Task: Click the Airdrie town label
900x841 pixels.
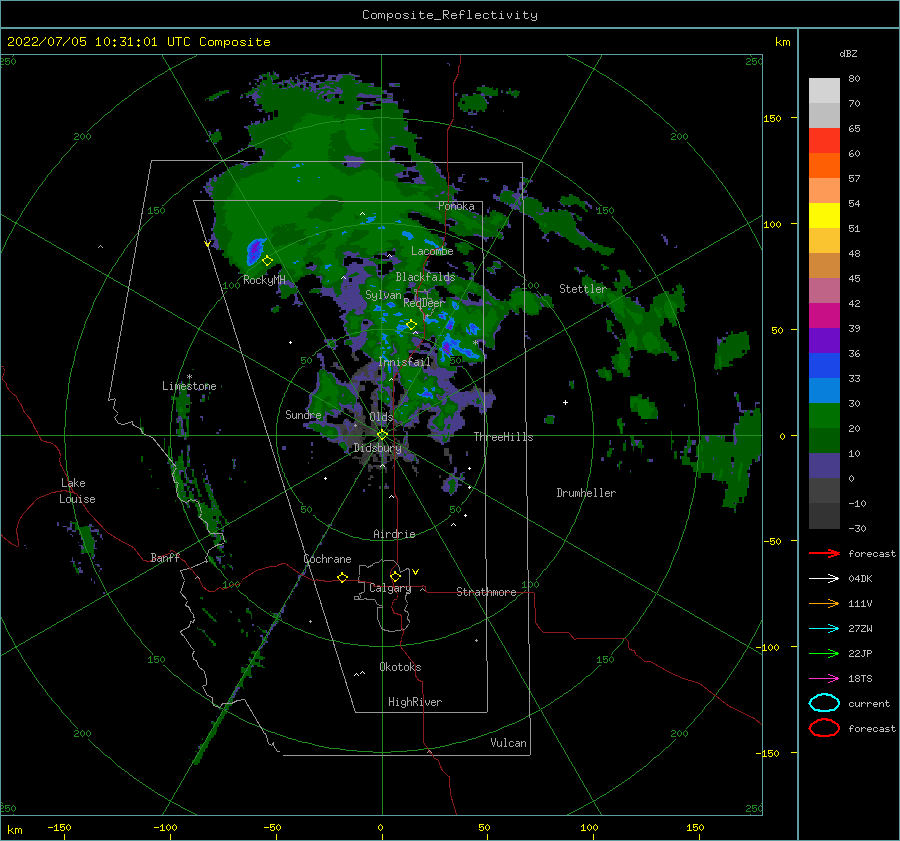Action: 394,534
